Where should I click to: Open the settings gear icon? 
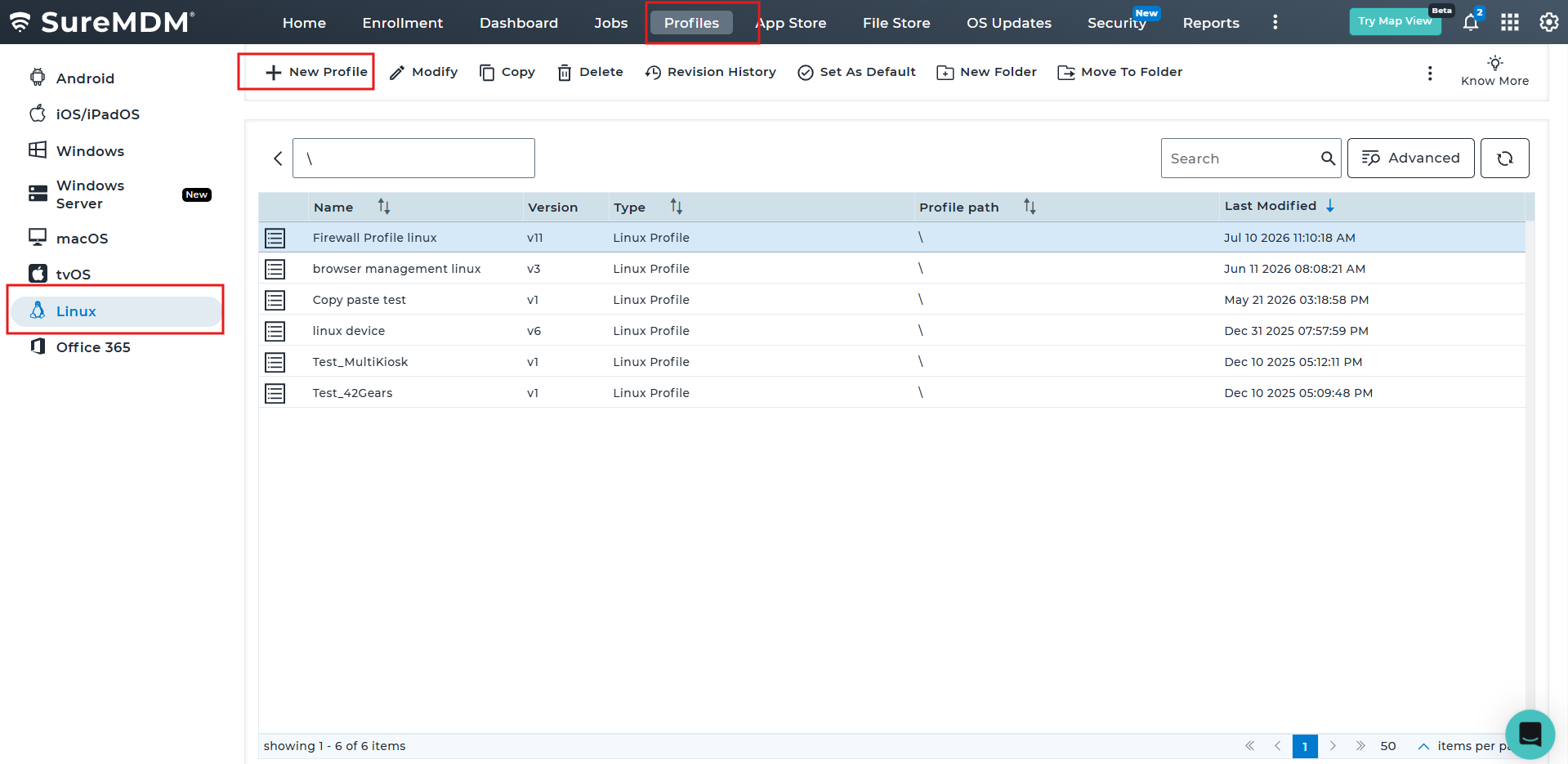[x=1549, y=22]
